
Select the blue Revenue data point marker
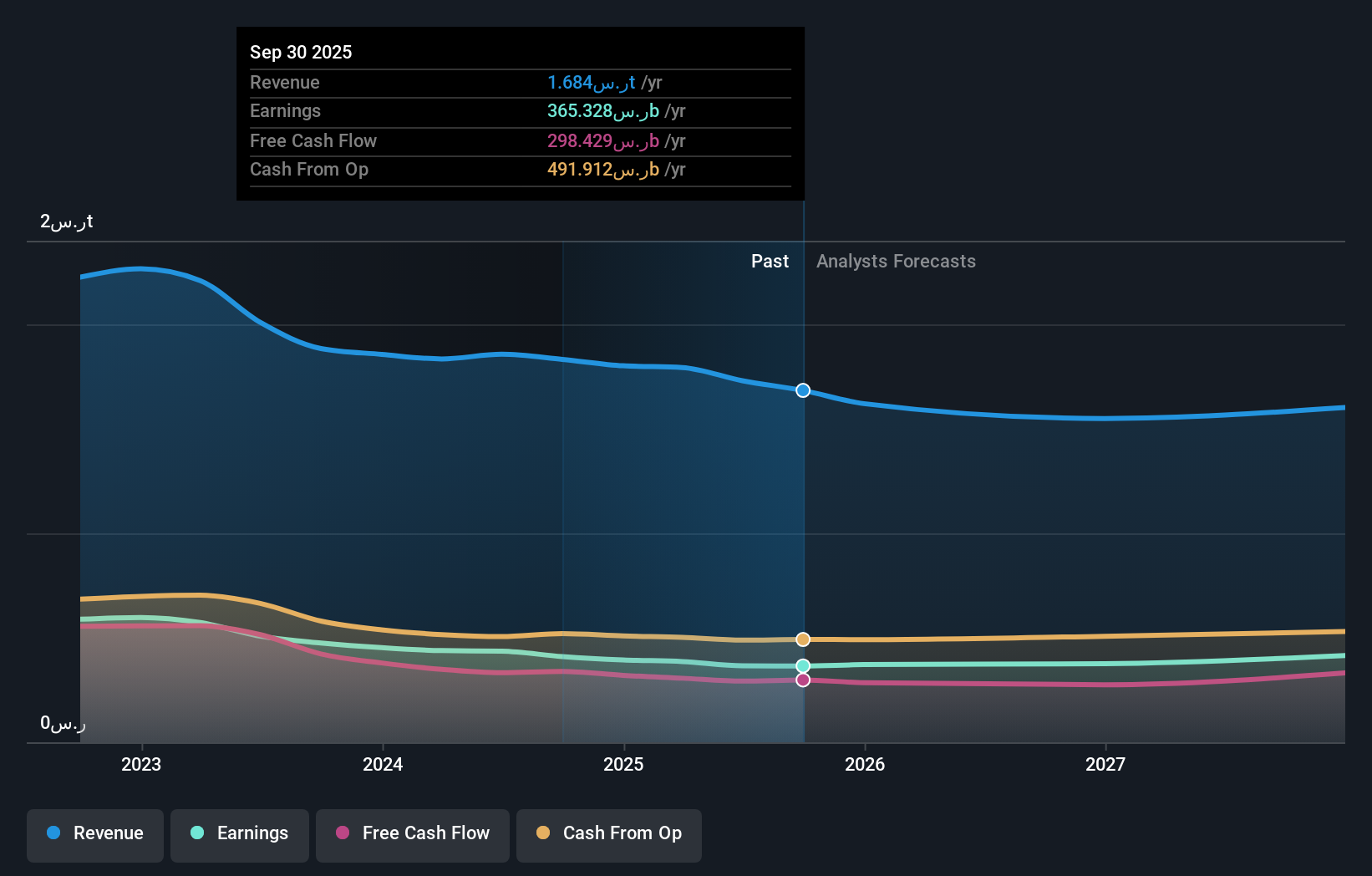point(802,390)
